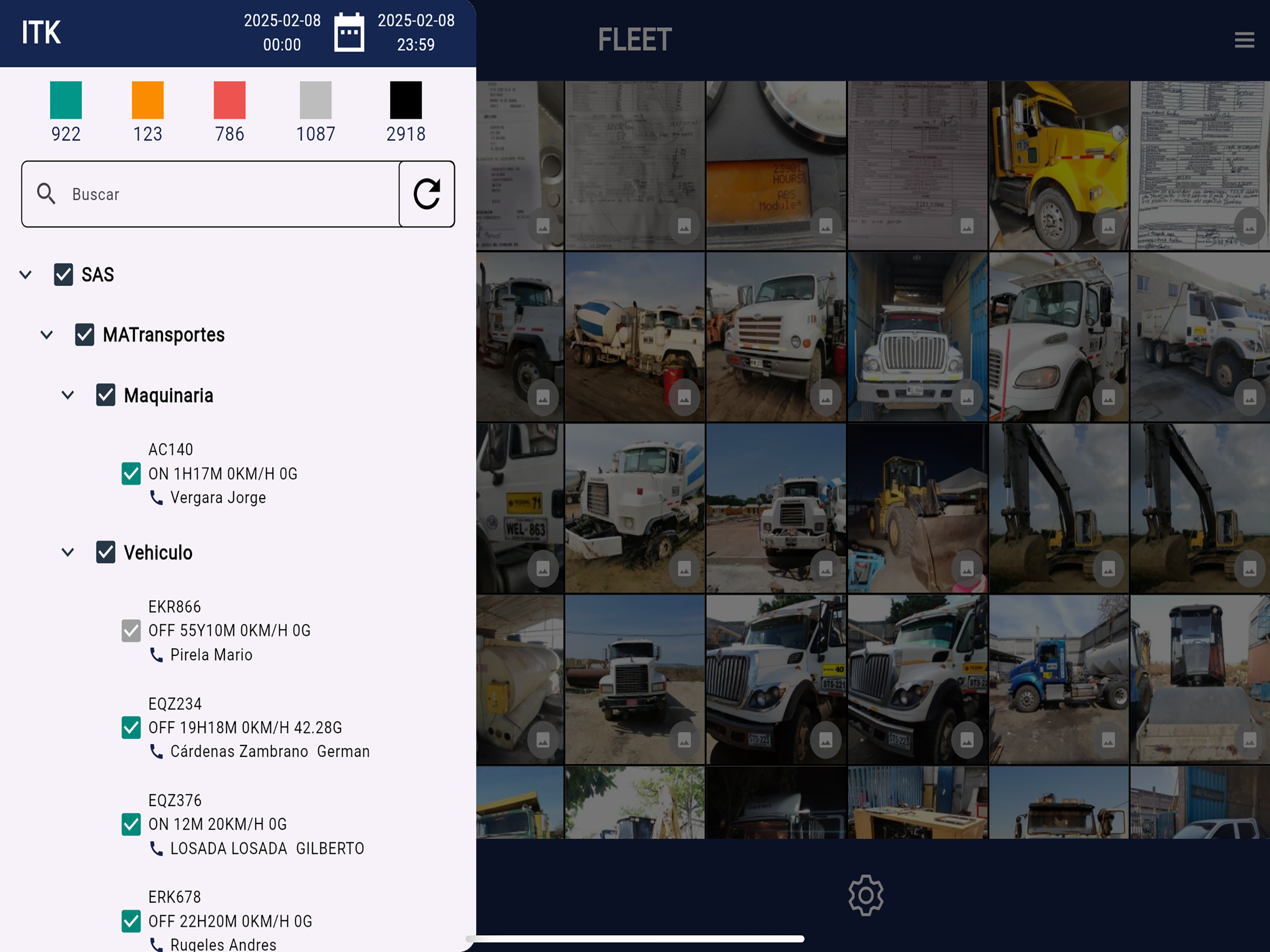Viewport: 1270px width, 952px height.
Task: Collapse the Maquinaria group chevron
Action: 68,395
